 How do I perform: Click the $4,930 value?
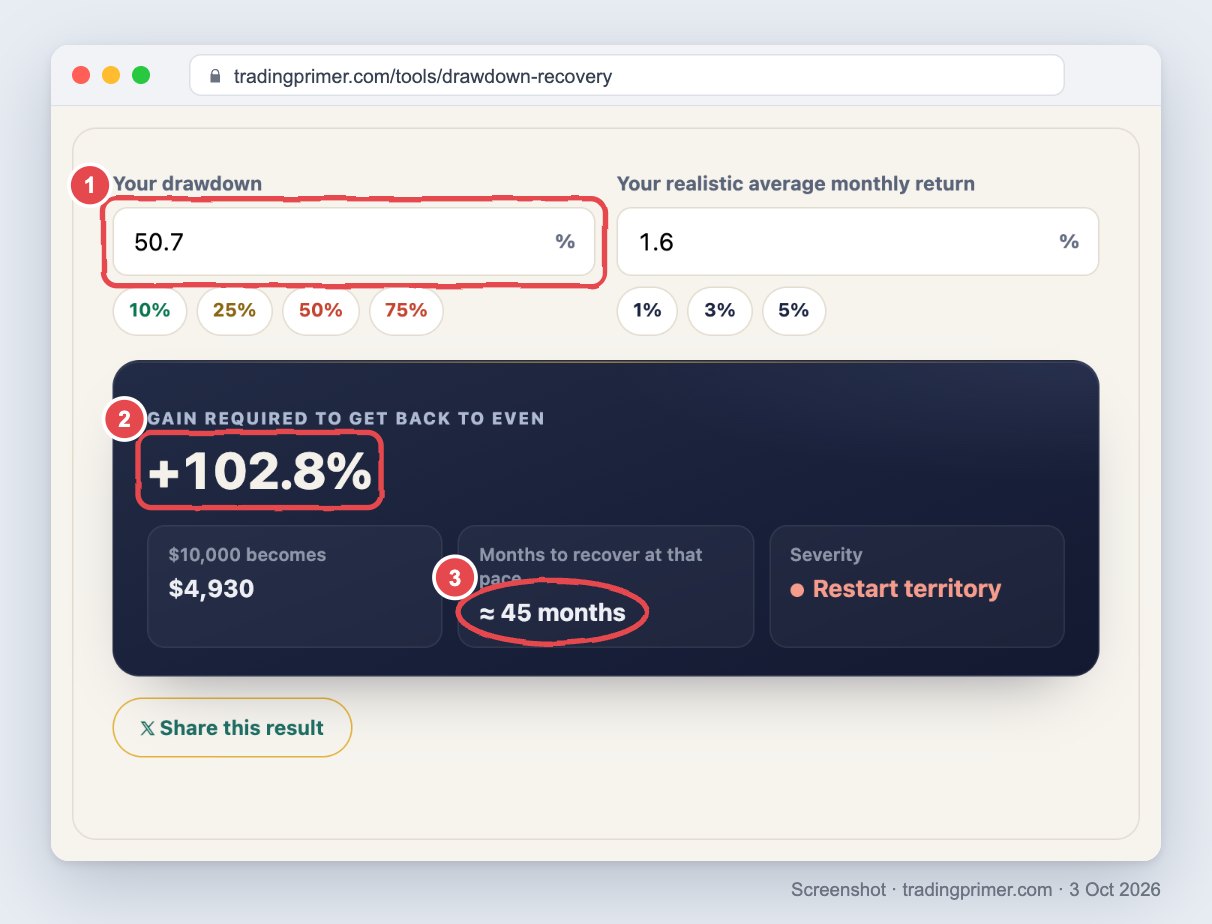click(211, 588)
